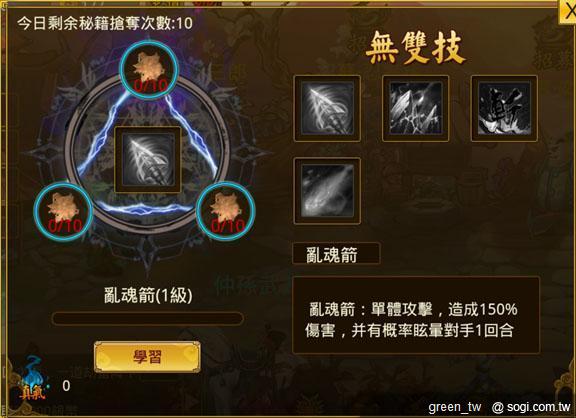The width and height of the screenshot is (576, 418).
Task: Click the 無雙技 title heading
Action: (415, 48)
